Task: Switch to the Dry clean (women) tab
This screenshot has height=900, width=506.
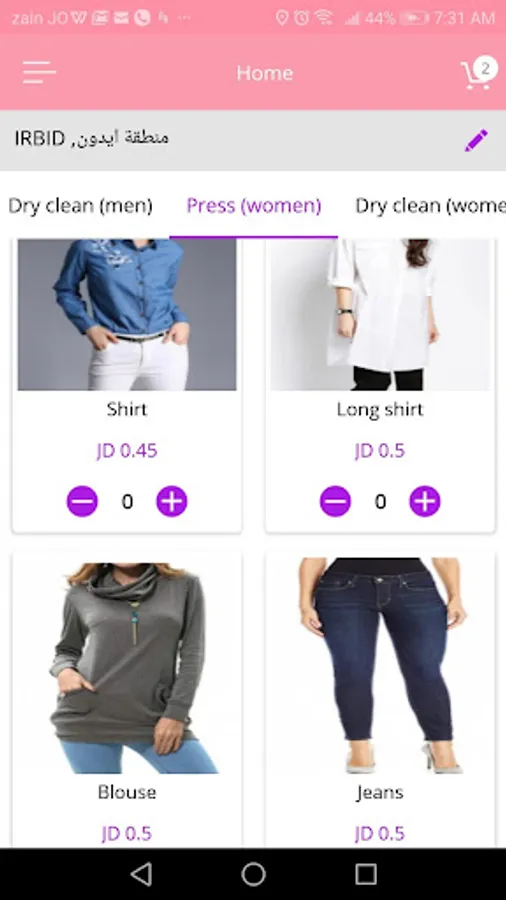Action: tap(430, 205)
